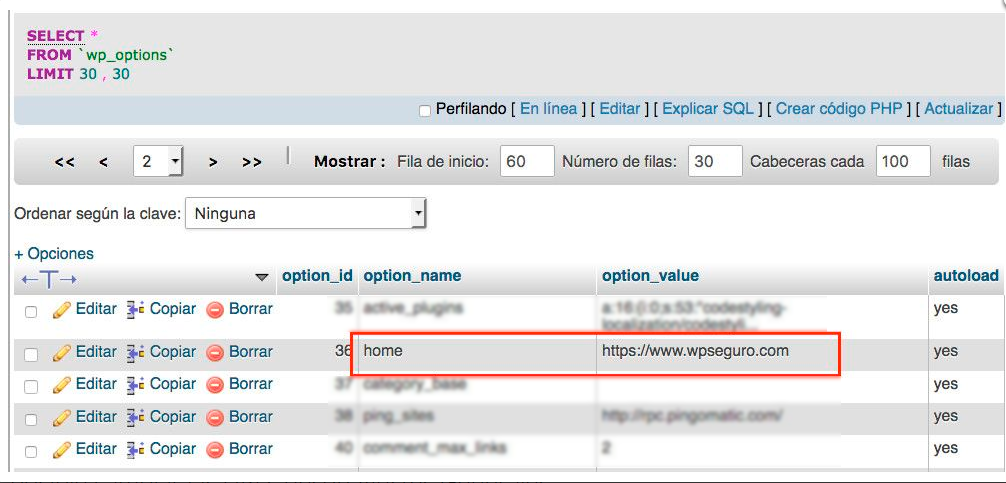
Task: Go to the last page with >> button
Action: 252,162
